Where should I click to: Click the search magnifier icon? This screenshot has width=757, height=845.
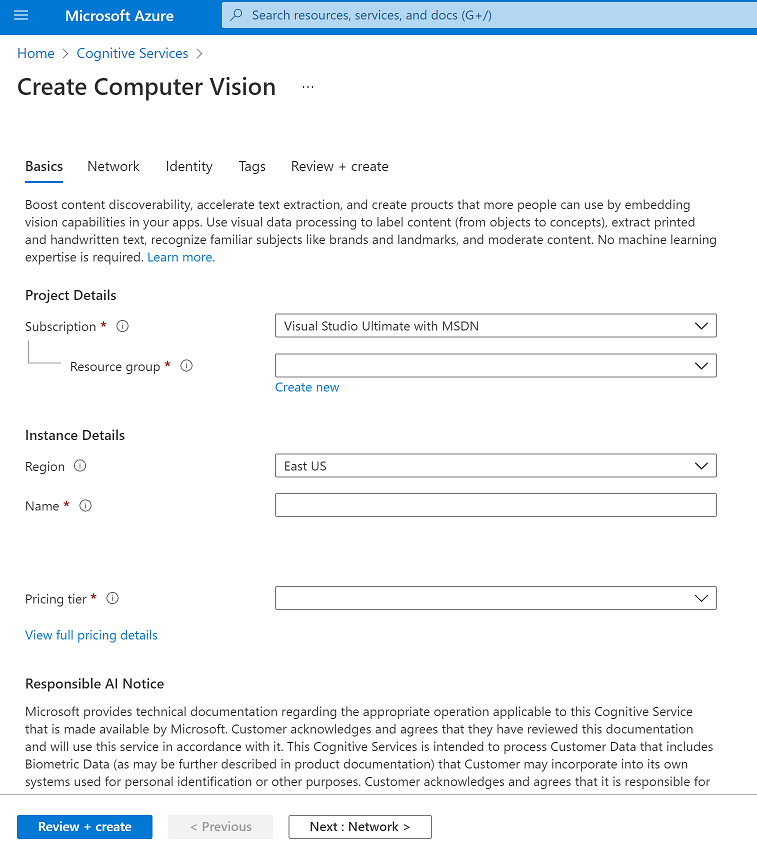(x=237, y=15)
